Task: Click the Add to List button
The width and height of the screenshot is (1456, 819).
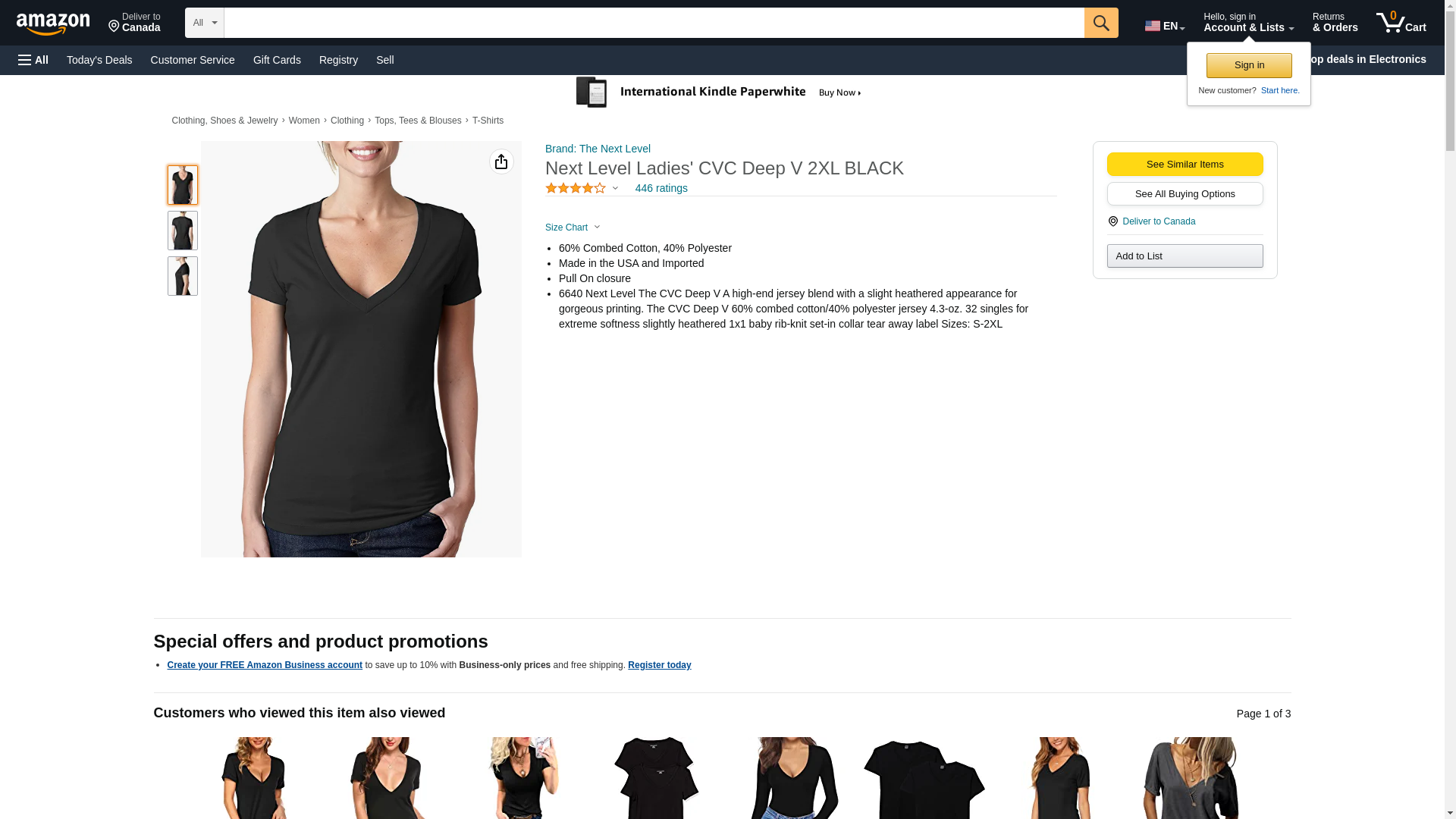Action: [x=1185, y=256]
